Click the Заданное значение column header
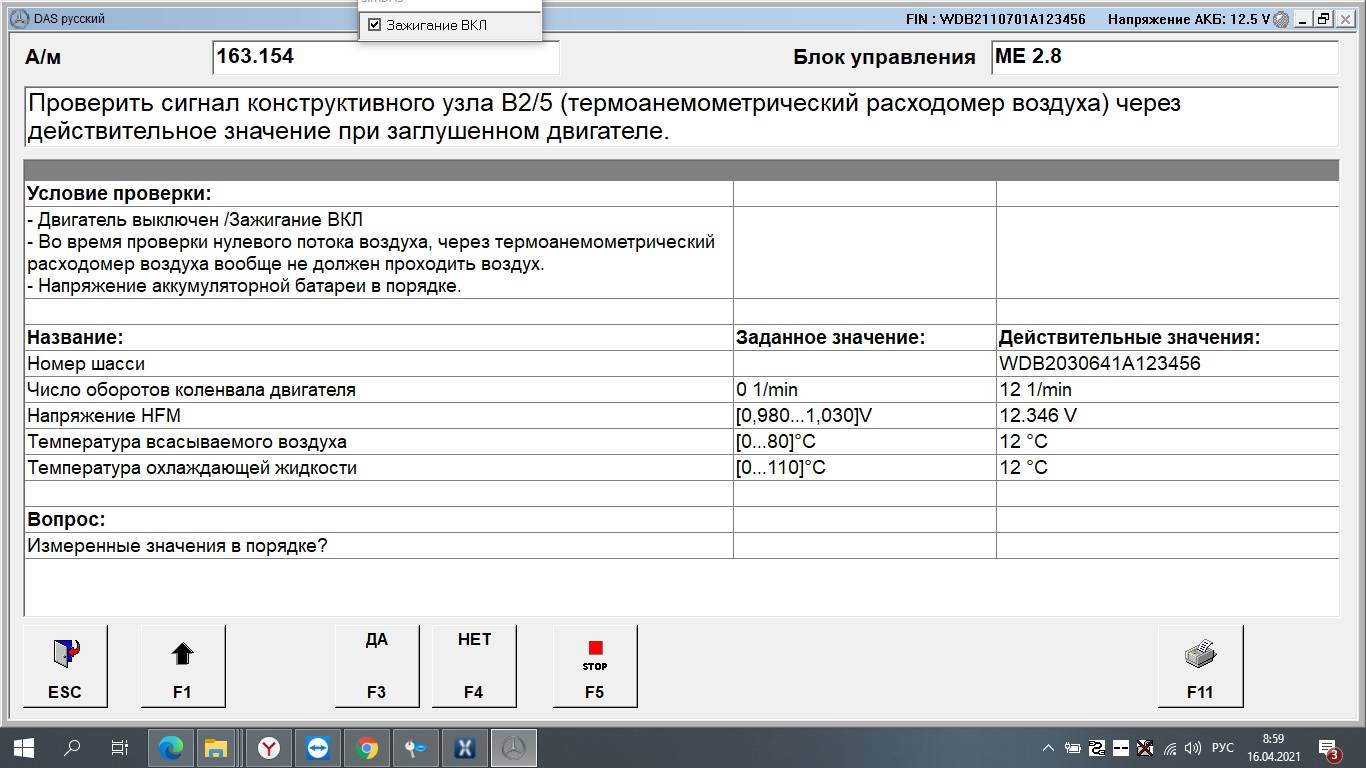This screenshot has width=1366, height=768. 831,338
